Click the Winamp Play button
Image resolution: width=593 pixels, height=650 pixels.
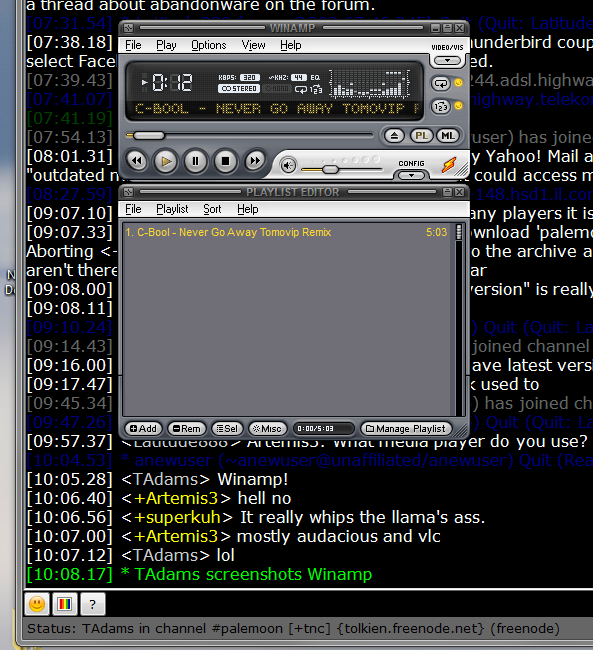tap(166, 161)
